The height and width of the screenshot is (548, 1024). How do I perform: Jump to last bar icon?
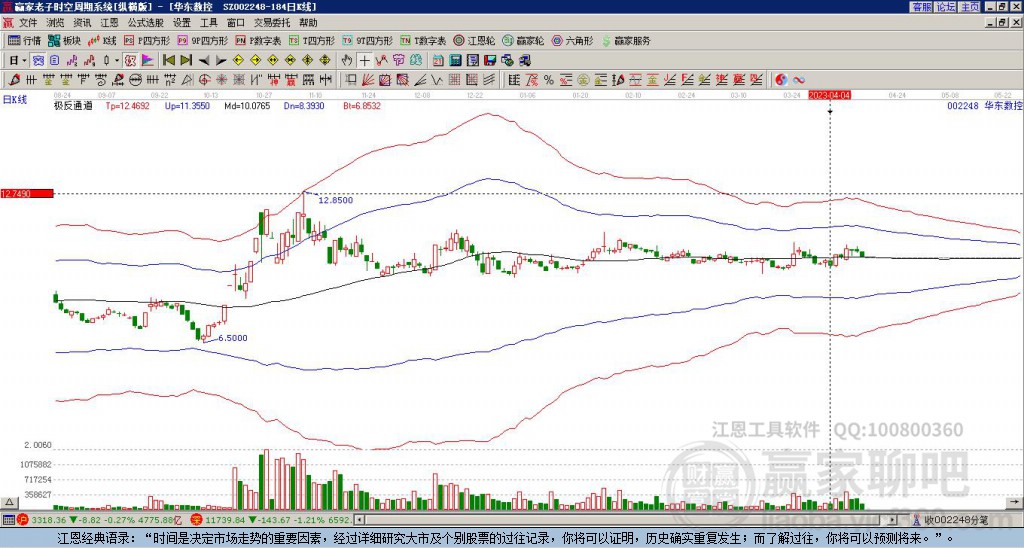186,60
